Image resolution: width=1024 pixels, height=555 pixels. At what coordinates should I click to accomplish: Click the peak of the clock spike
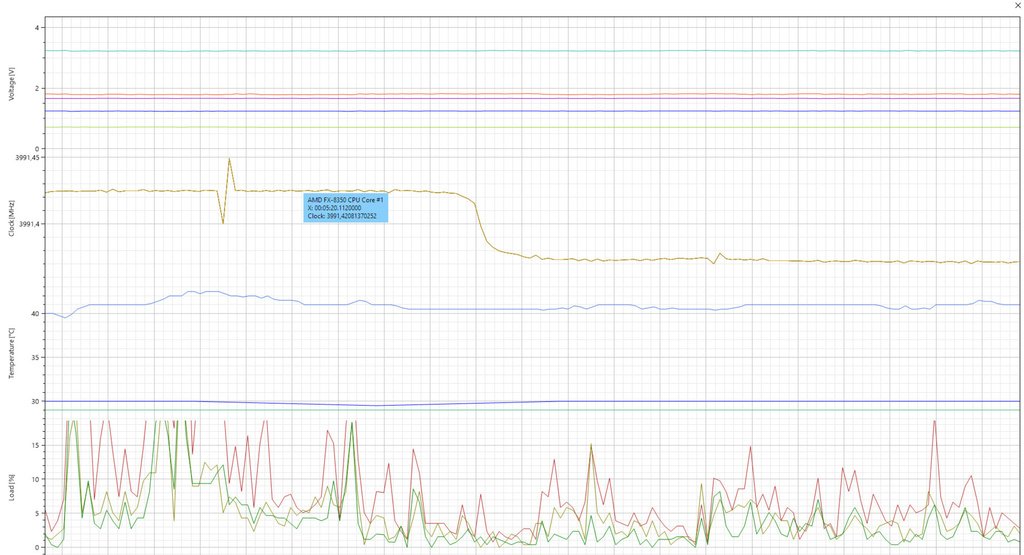(x=229, y=158)
